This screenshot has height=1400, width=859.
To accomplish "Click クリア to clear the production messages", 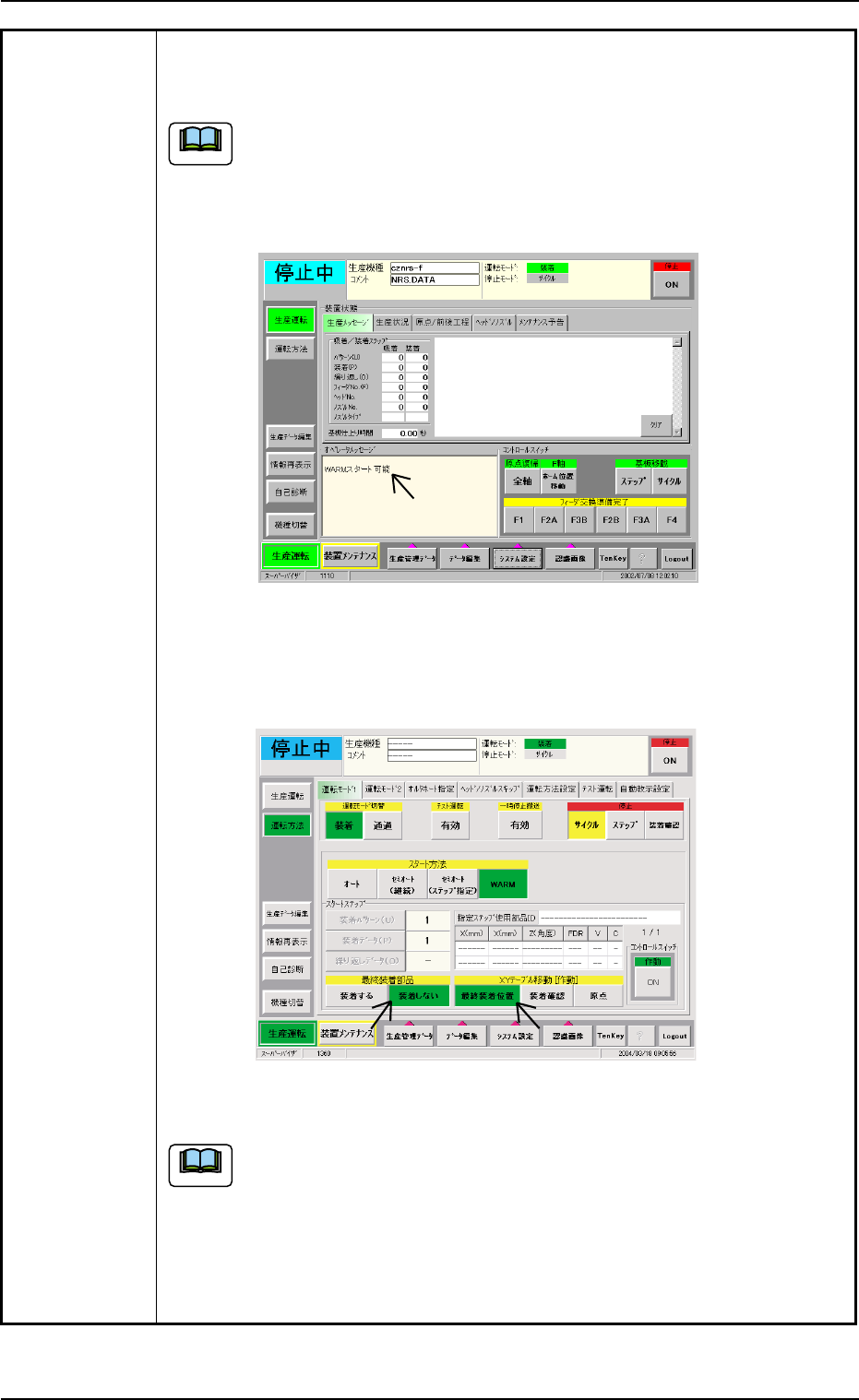I will pyautogui.click(x=656, y=425).
